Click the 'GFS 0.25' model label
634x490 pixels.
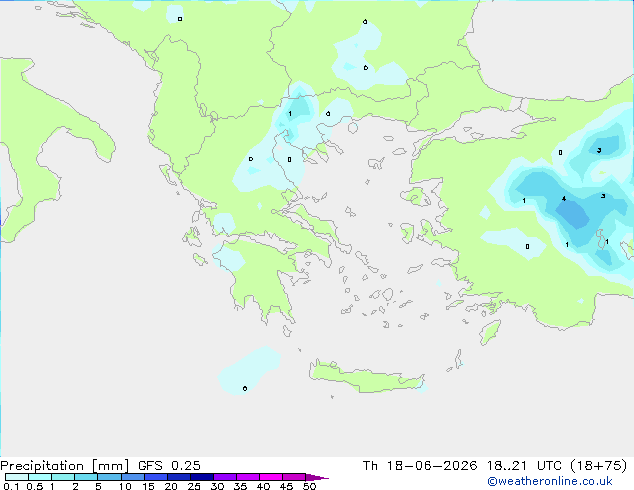tap(169, 466)
